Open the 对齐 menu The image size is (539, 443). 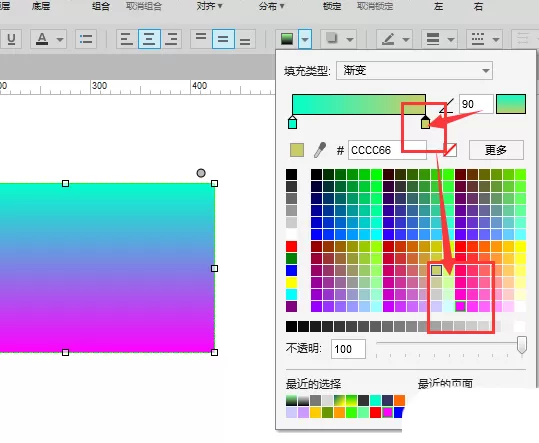[x=209, y=6]
